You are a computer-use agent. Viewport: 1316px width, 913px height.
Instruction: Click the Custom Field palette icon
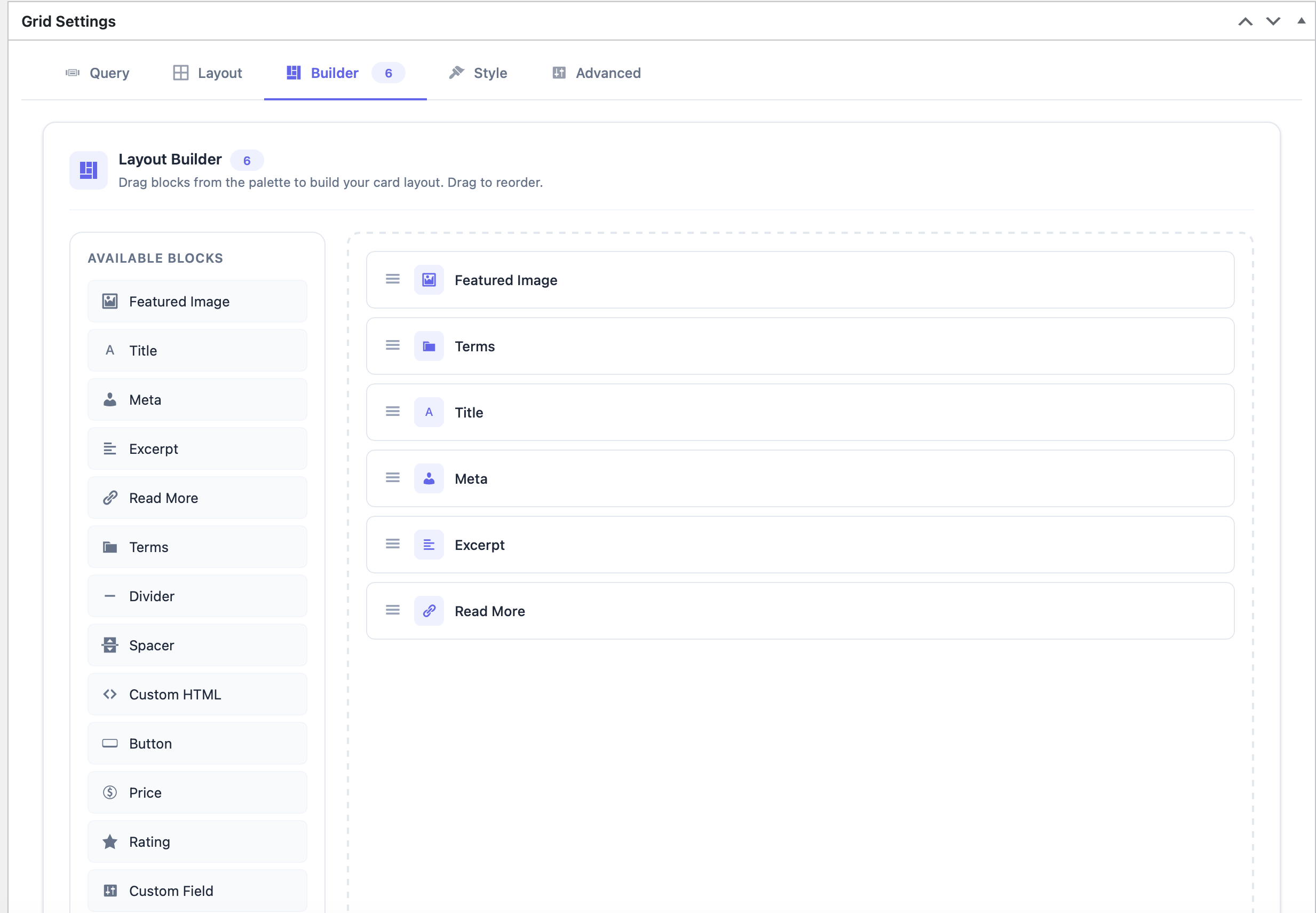click(x=110, y=891)
